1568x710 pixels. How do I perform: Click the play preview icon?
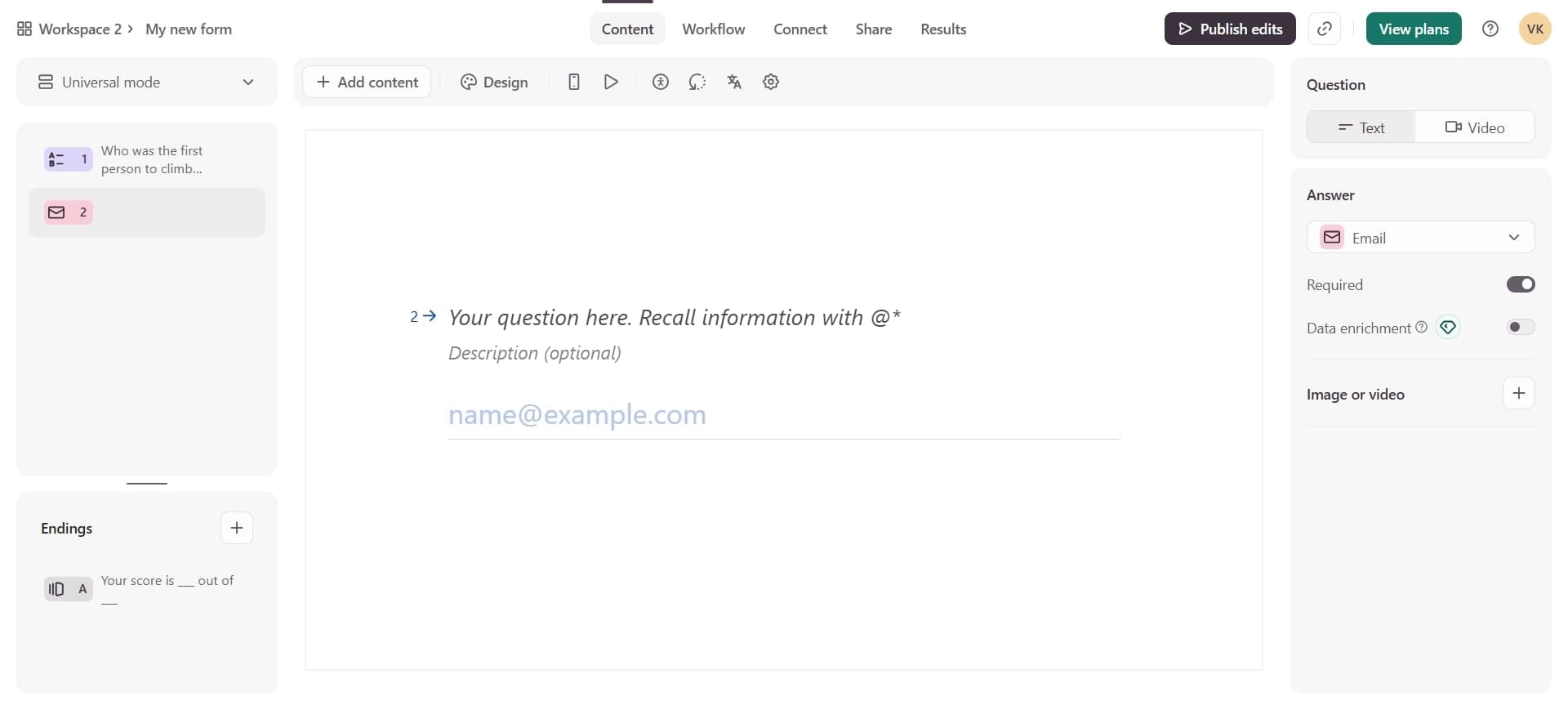point(611,82)
